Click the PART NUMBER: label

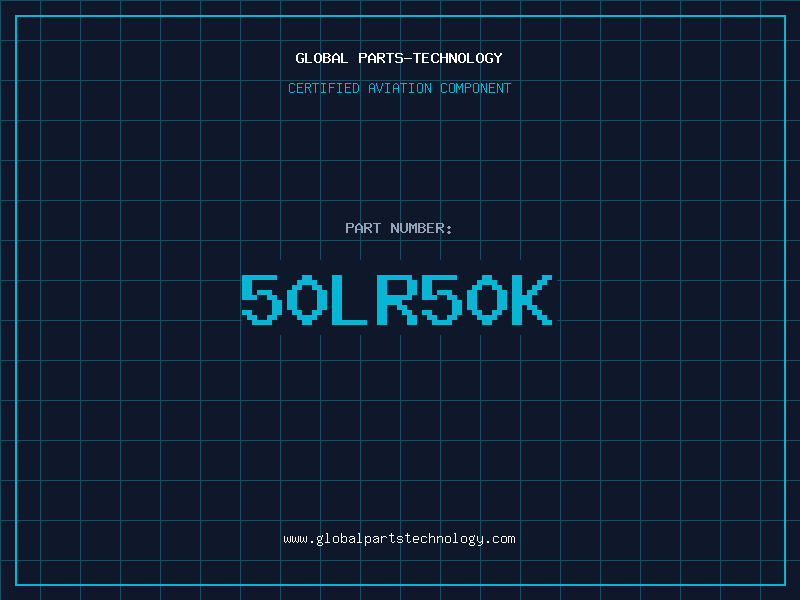pyautogui.click(x=399, y=228)
